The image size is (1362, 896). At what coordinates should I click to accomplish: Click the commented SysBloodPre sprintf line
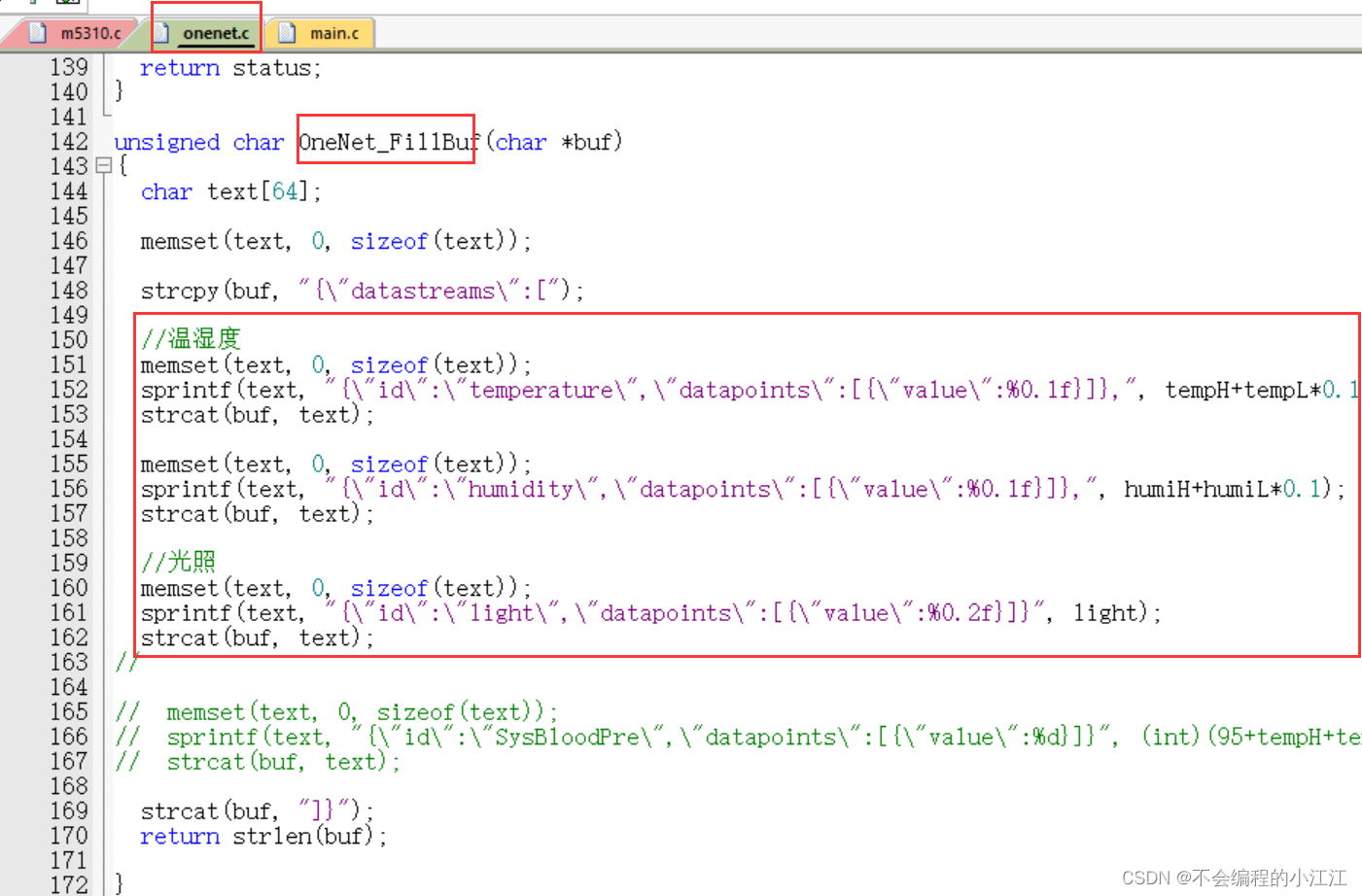pyautogui.click(x=738, y=737)
